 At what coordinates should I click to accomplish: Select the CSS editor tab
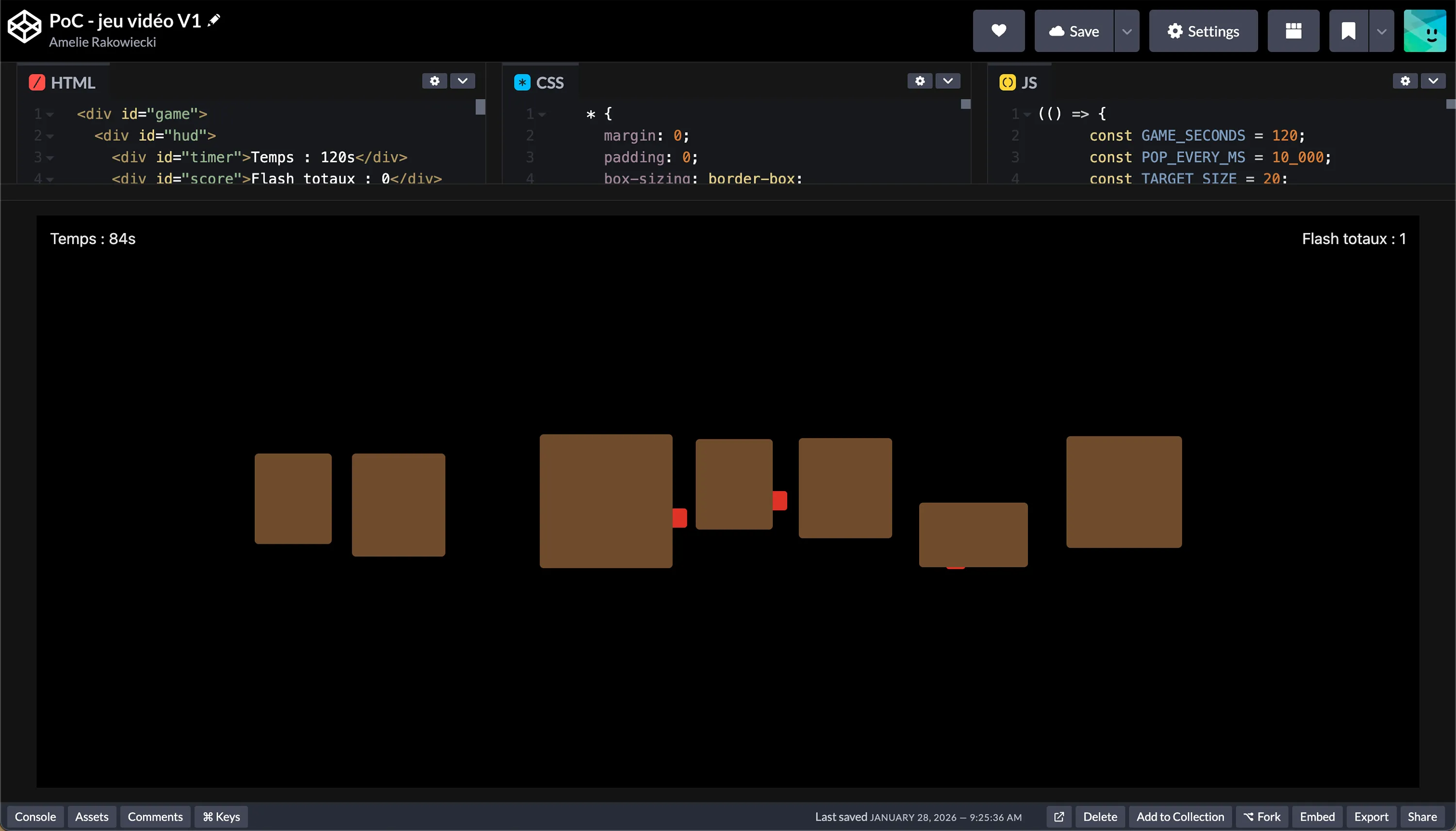click(540, 83)
